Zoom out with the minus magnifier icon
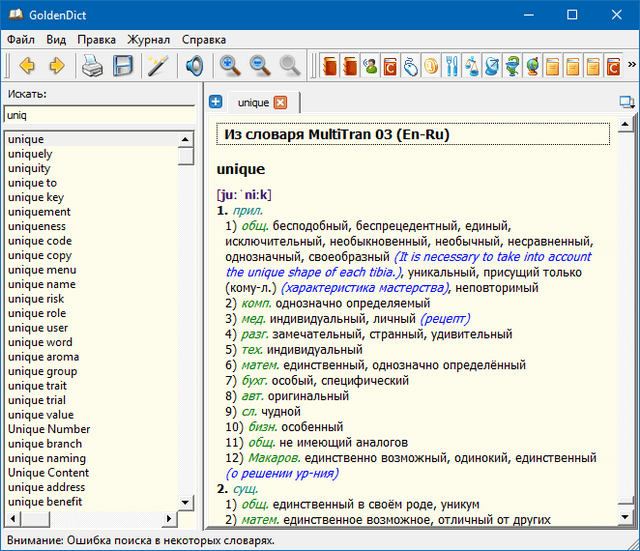Viewport: 640px width, 551px height. [x=260, y=67]
